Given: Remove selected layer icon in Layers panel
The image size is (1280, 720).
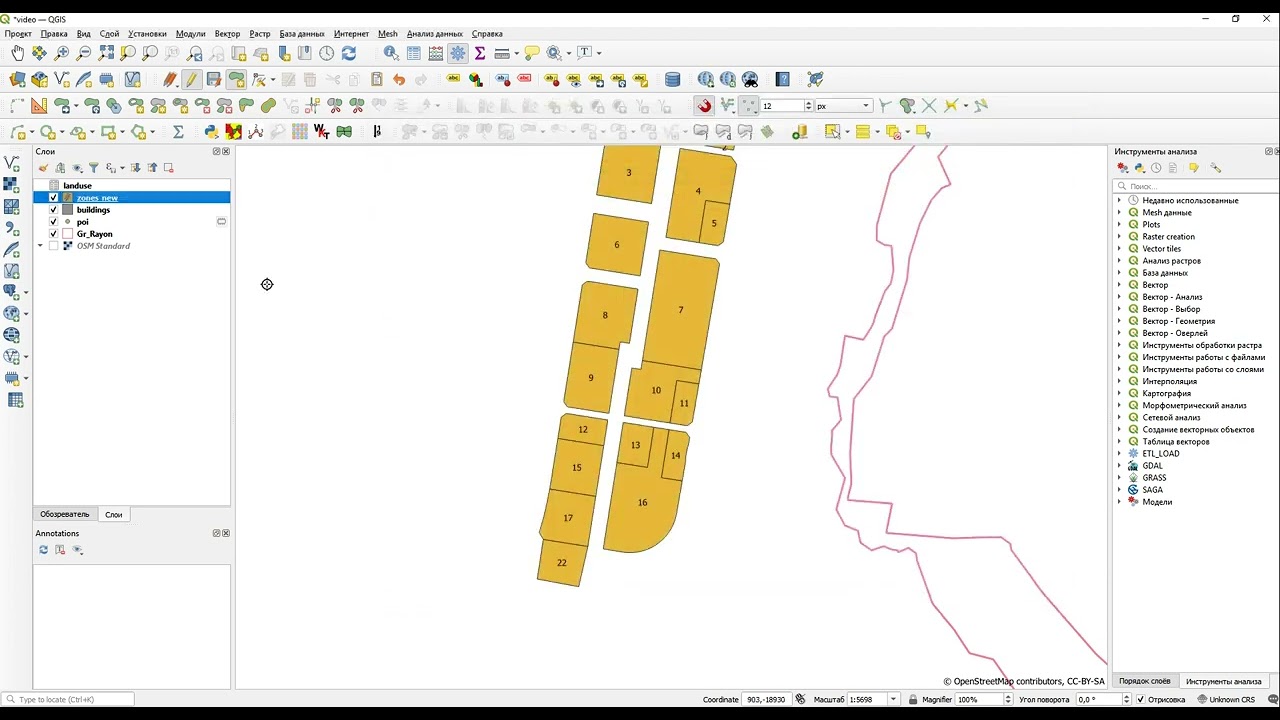Looking at the screenshot, I should click(x=168, y=168).
